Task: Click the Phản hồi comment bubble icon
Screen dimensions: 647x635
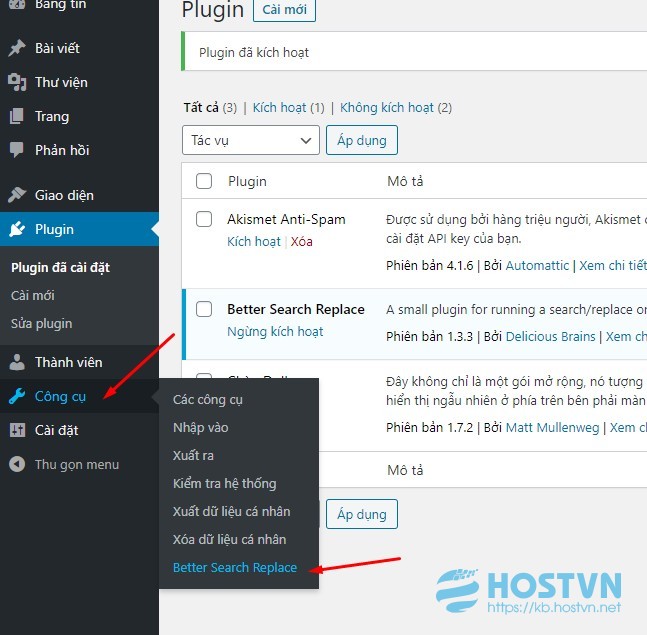Action: pyautogui.click(x=17, y=149)
